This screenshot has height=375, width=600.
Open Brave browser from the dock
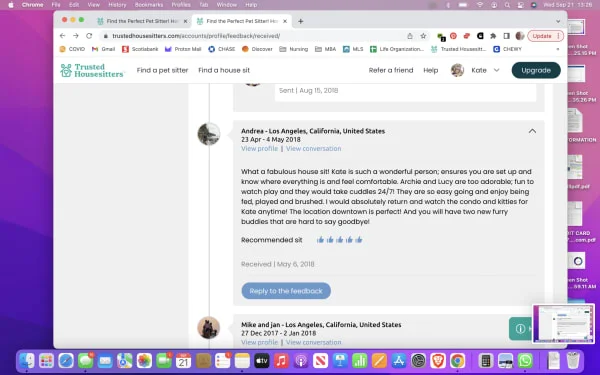438,360
